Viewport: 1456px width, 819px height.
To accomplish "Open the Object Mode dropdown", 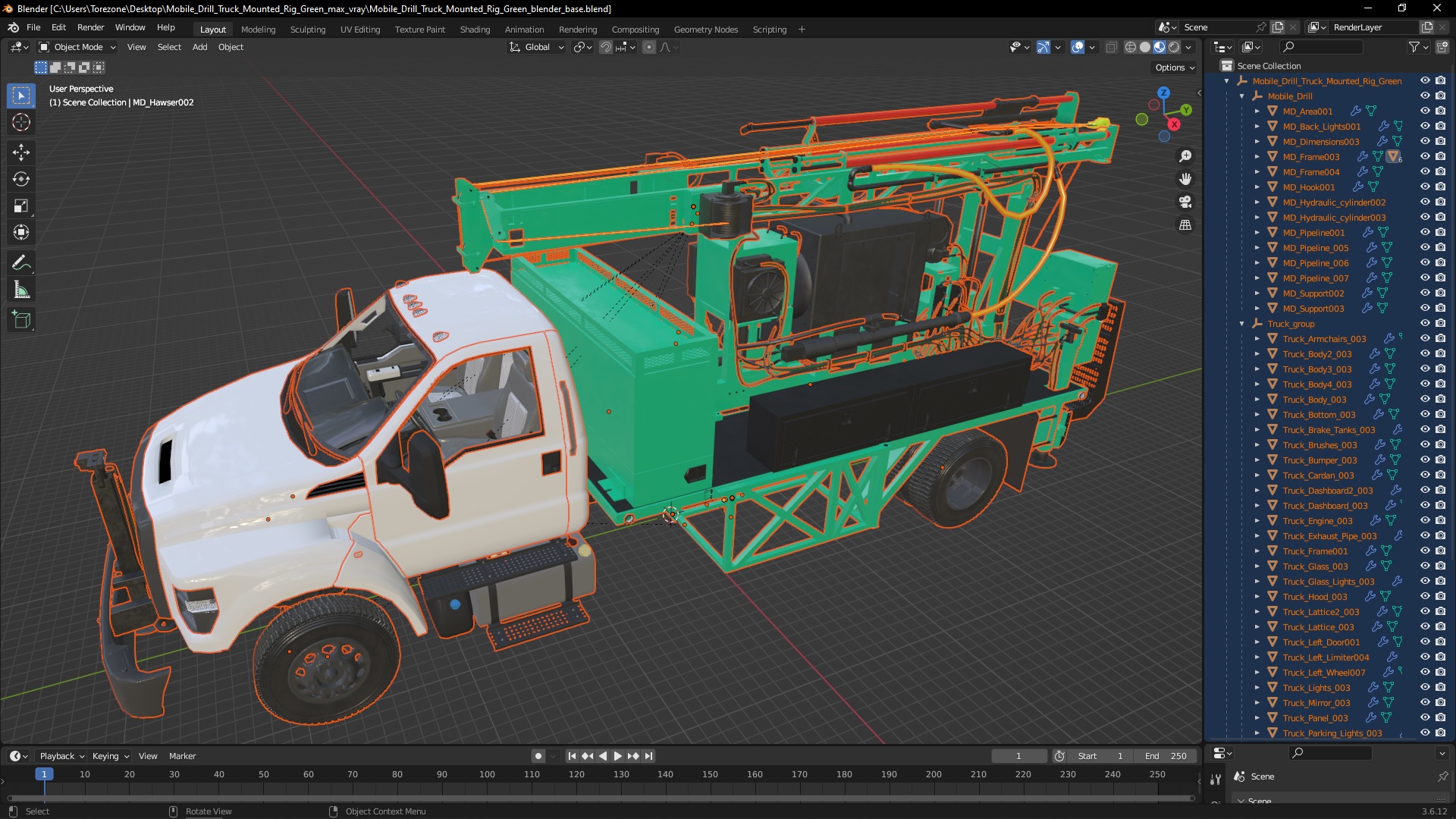I will [x=77, y=47].
